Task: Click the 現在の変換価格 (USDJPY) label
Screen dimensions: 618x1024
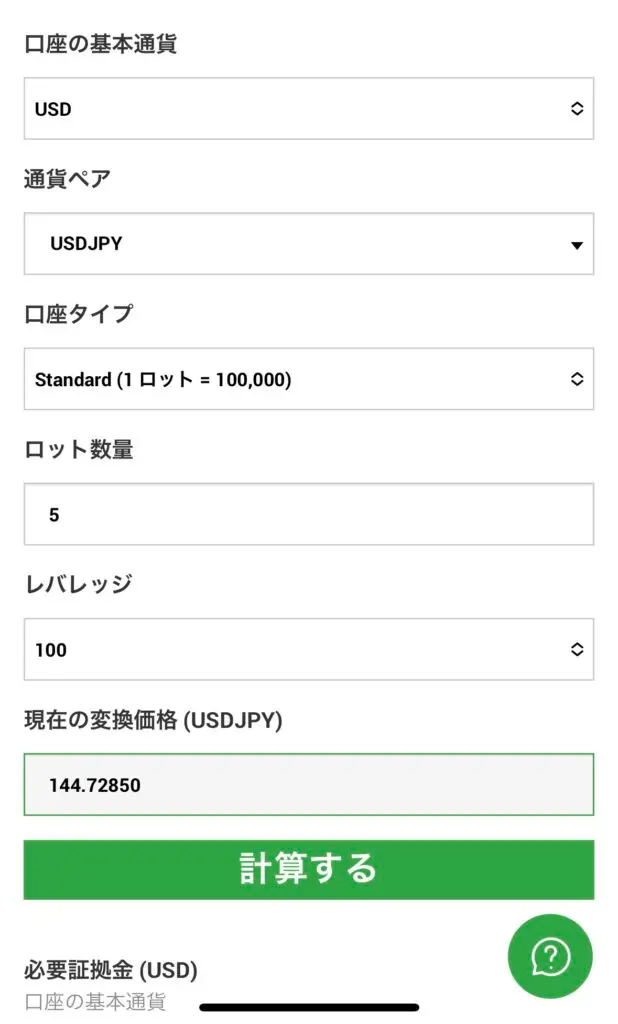Action: click(x=153, y=720)
